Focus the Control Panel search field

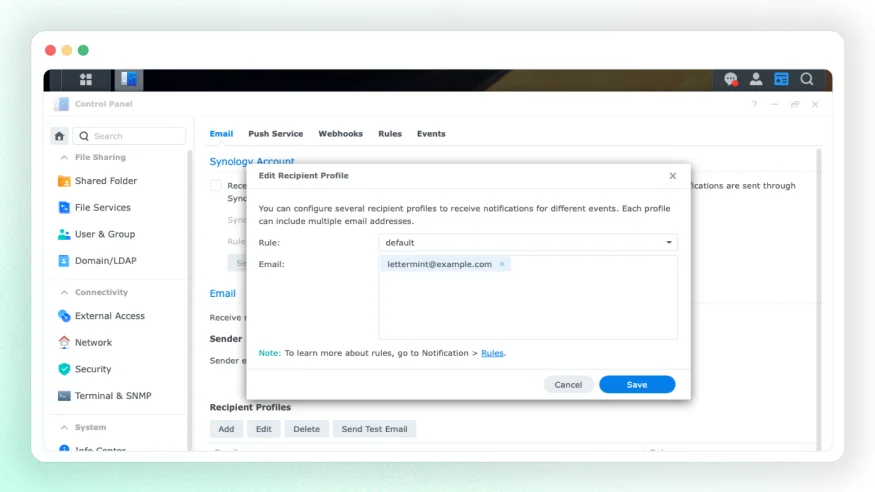(x=129, y=136)
